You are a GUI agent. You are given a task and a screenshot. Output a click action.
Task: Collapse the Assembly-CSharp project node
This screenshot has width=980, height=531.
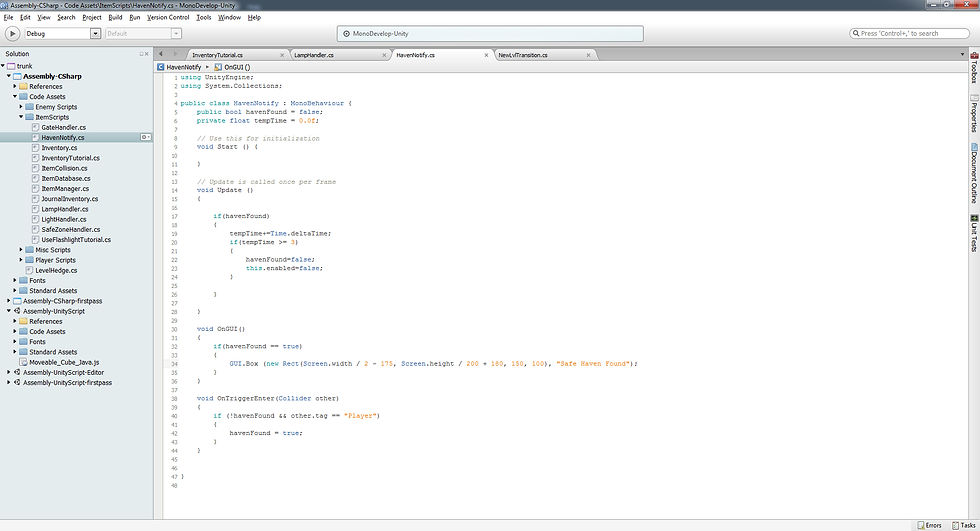(9, 76)
